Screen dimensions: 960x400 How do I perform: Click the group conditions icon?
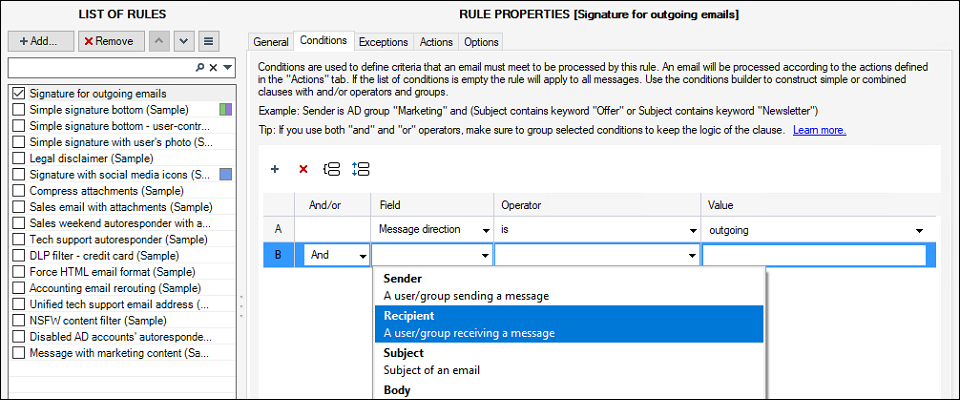(331, 169)
